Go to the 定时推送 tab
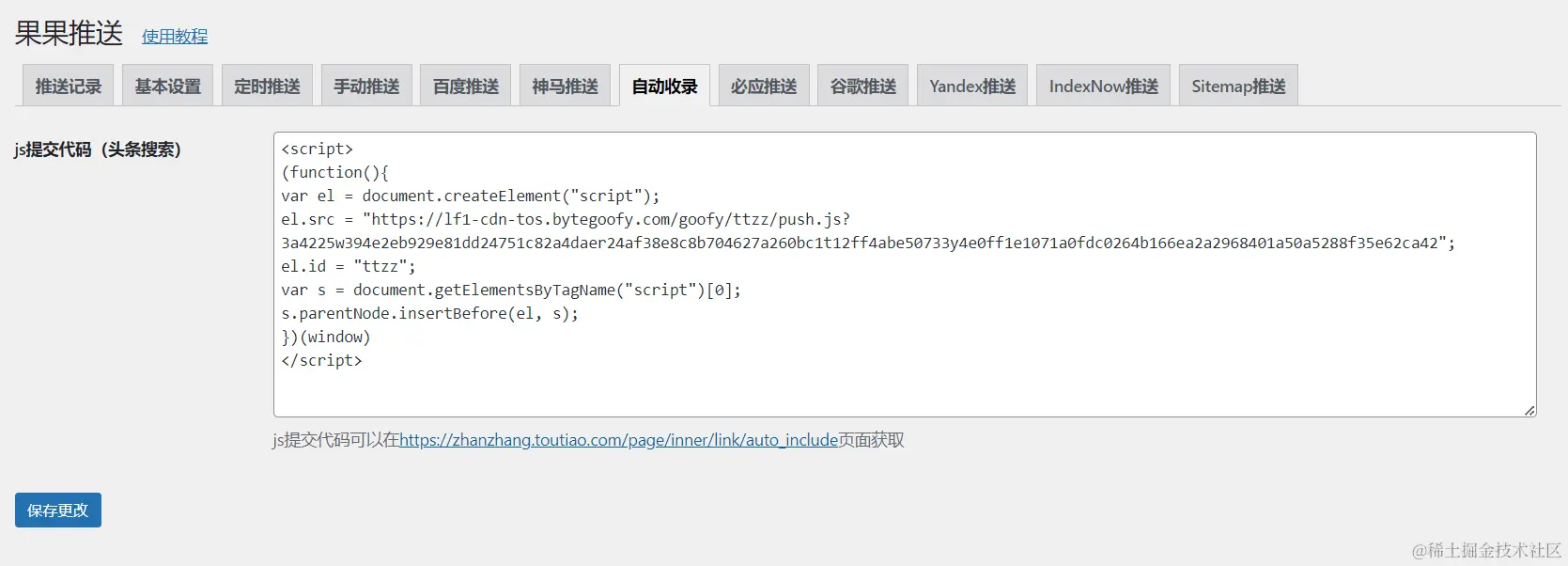The width and height of the screenshot is (1568, 566). tap(267, 86)
